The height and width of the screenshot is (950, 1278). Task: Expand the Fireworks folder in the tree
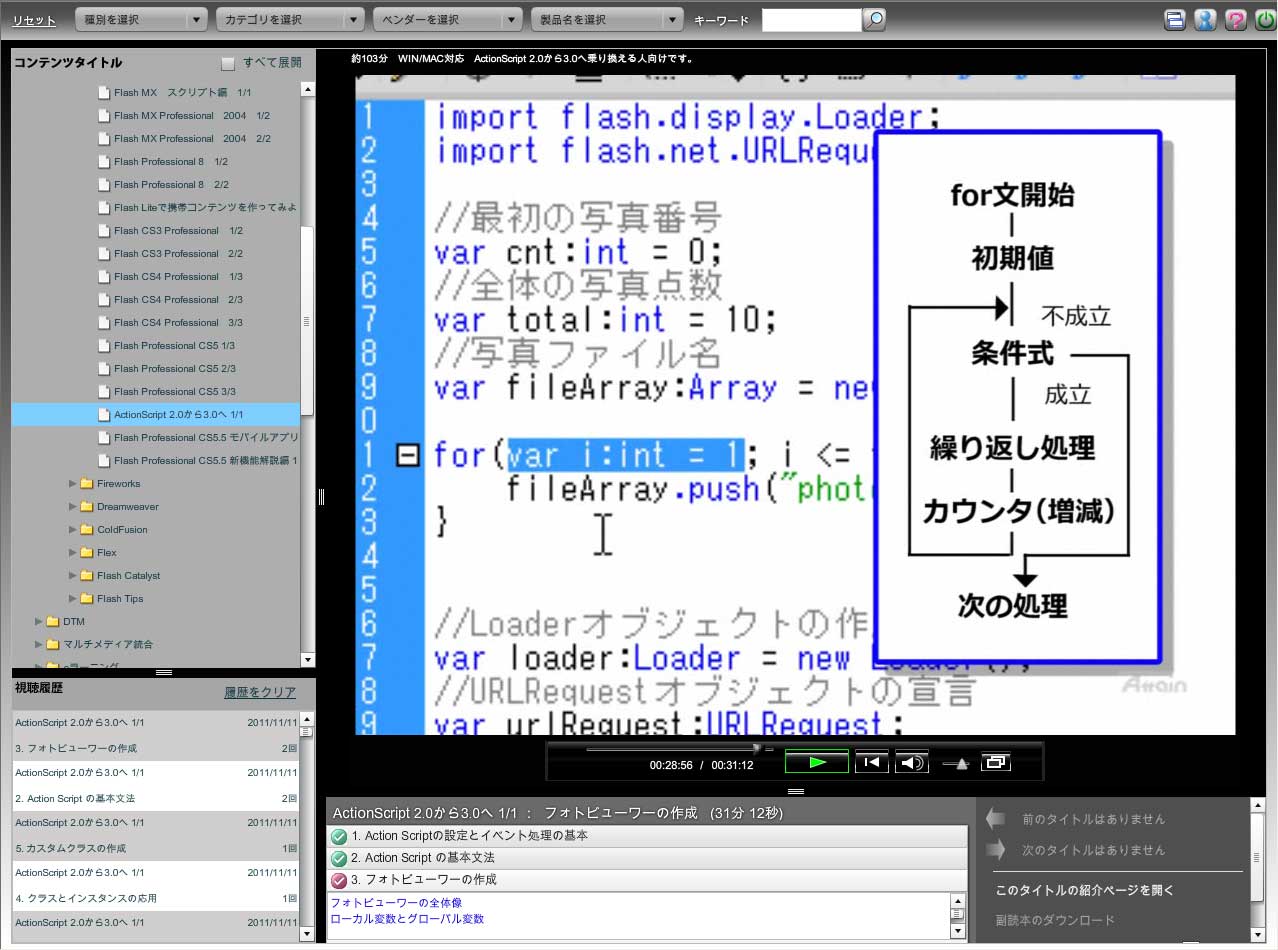[73, 484]
